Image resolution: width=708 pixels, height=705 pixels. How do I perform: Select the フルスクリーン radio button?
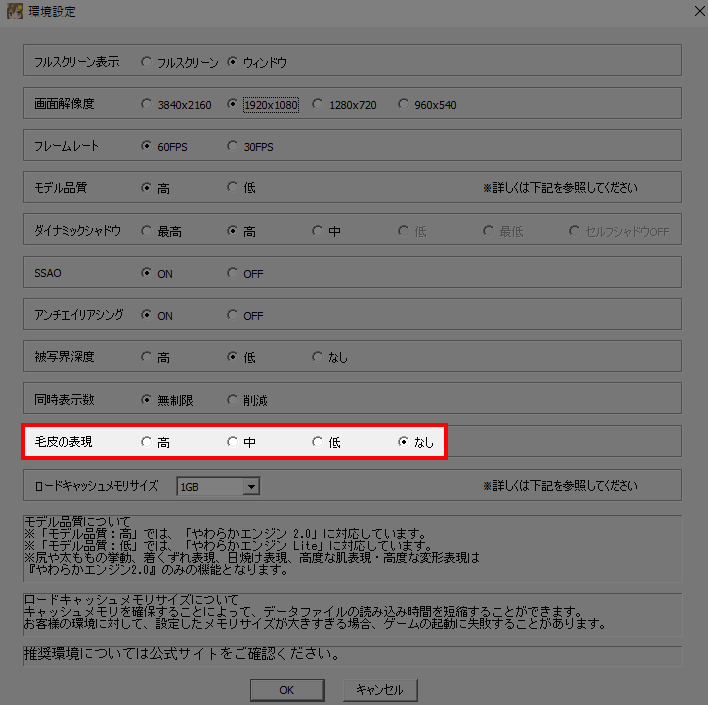pyautogui.click(x=148, y=62)
